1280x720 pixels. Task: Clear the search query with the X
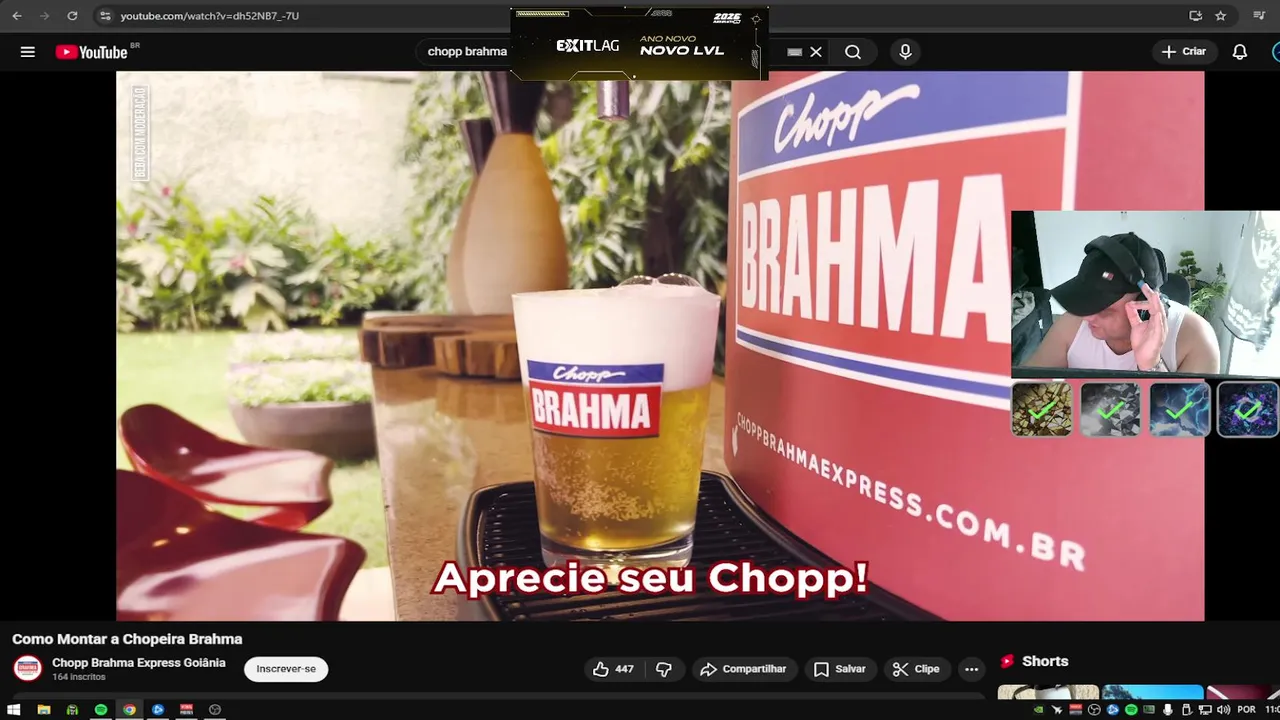point(816,52)
